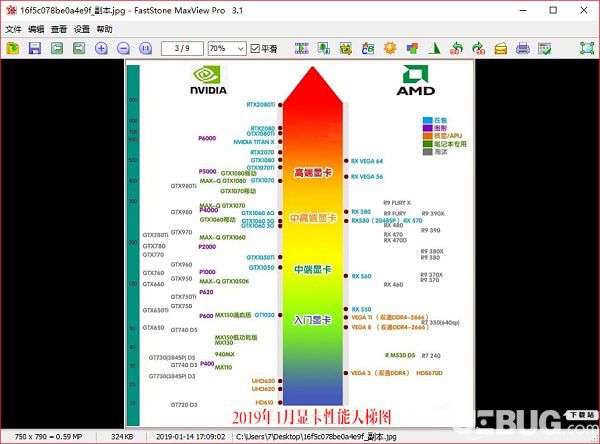Minimize the FastStone MaxView window
Image resolution: width=600 pixels, height=444 pixels.
[x=523, y=10]
